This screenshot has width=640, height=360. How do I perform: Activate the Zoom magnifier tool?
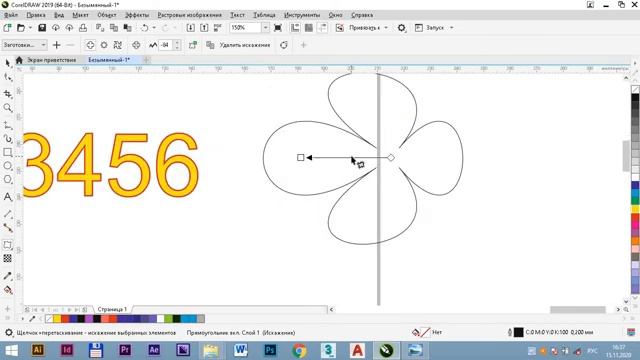tap(7, 108)
